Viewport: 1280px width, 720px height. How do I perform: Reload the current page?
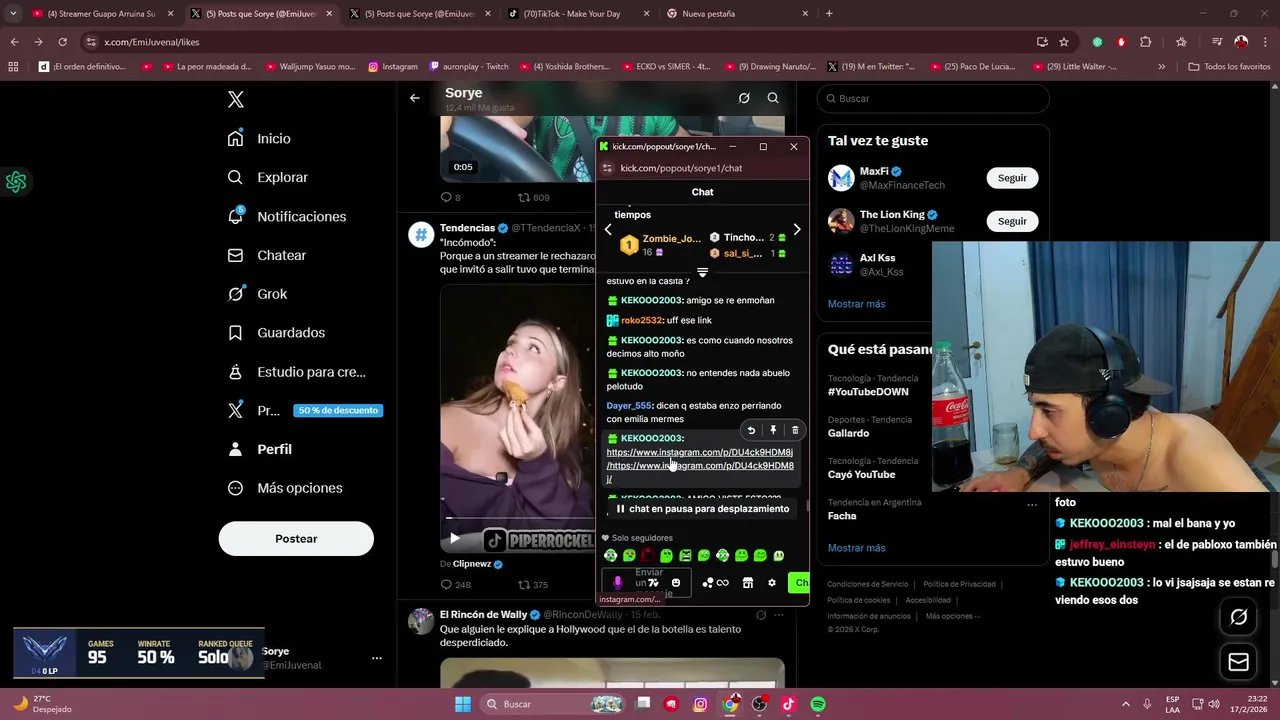62,42
